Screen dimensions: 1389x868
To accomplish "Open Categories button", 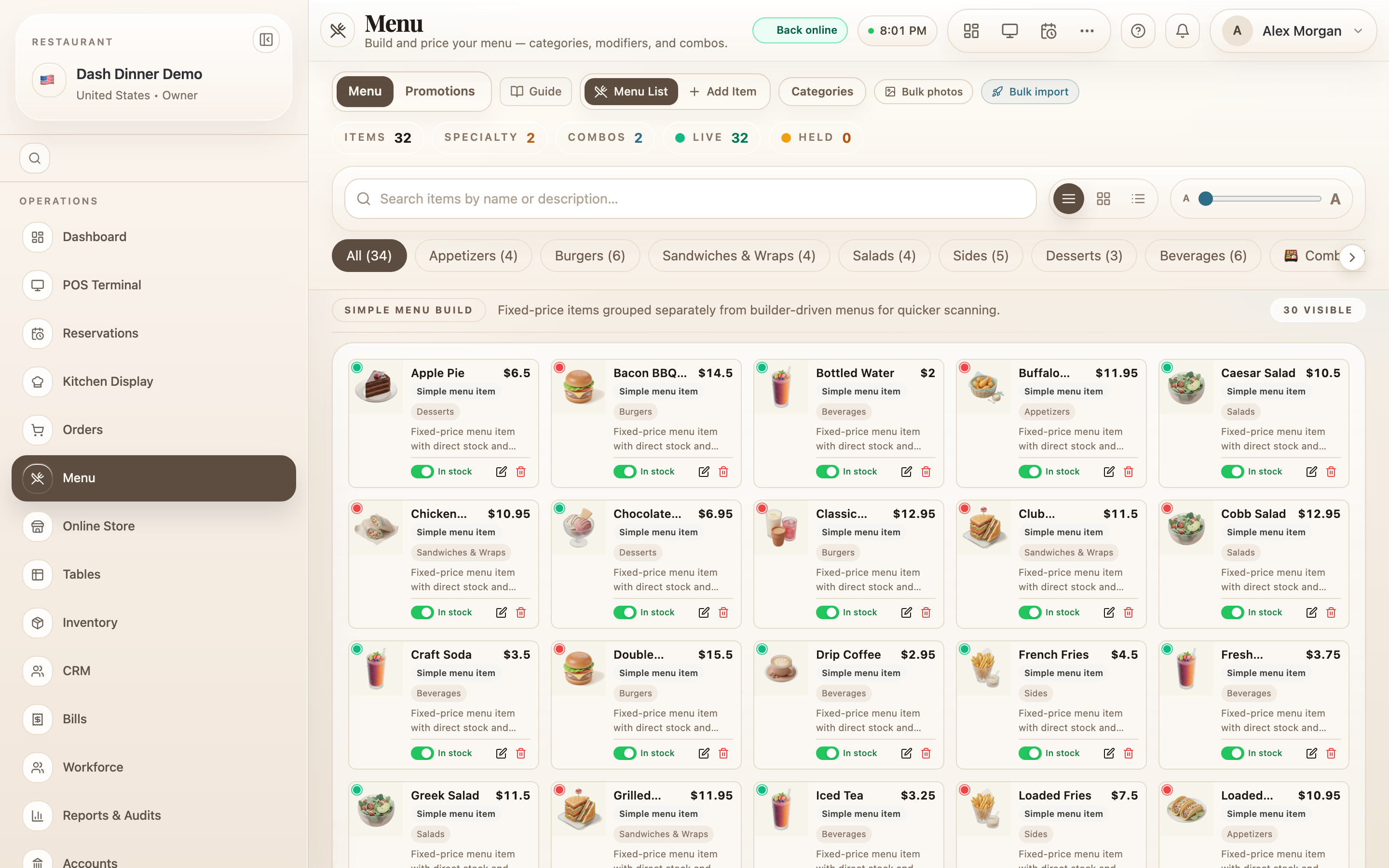I will point(822,91).
